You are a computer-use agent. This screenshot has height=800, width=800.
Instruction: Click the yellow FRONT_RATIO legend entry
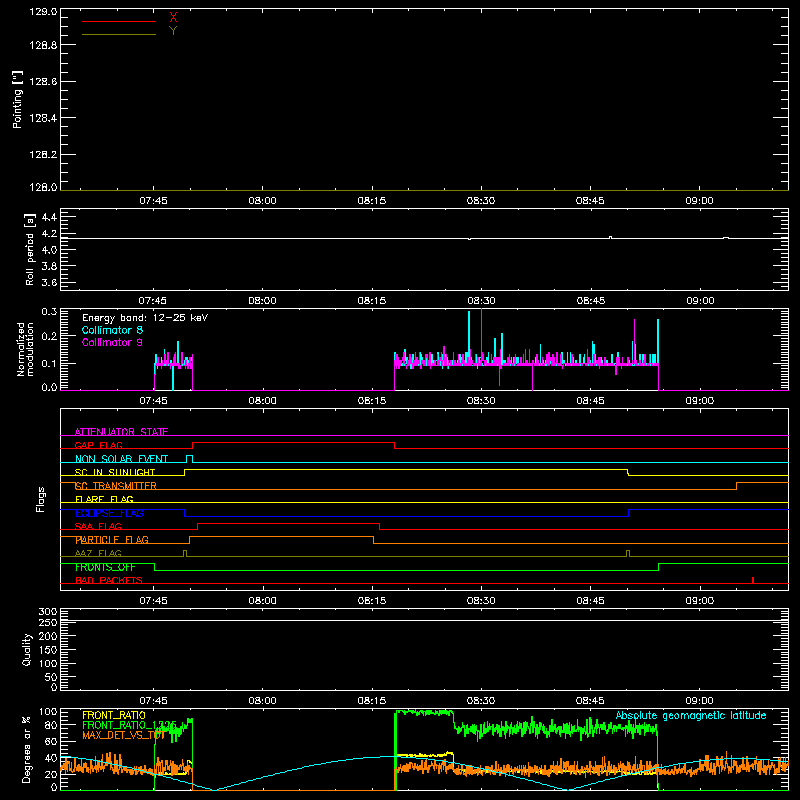coord(114,715)
